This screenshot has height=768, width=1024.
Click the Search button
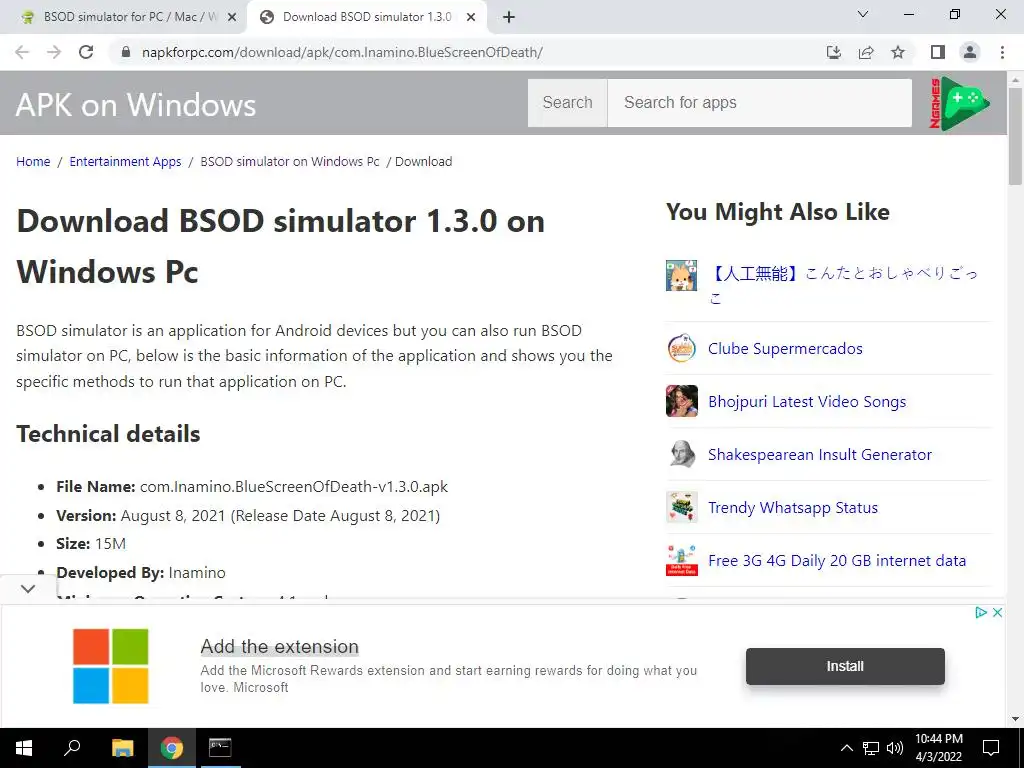click(x=568, y=103)
